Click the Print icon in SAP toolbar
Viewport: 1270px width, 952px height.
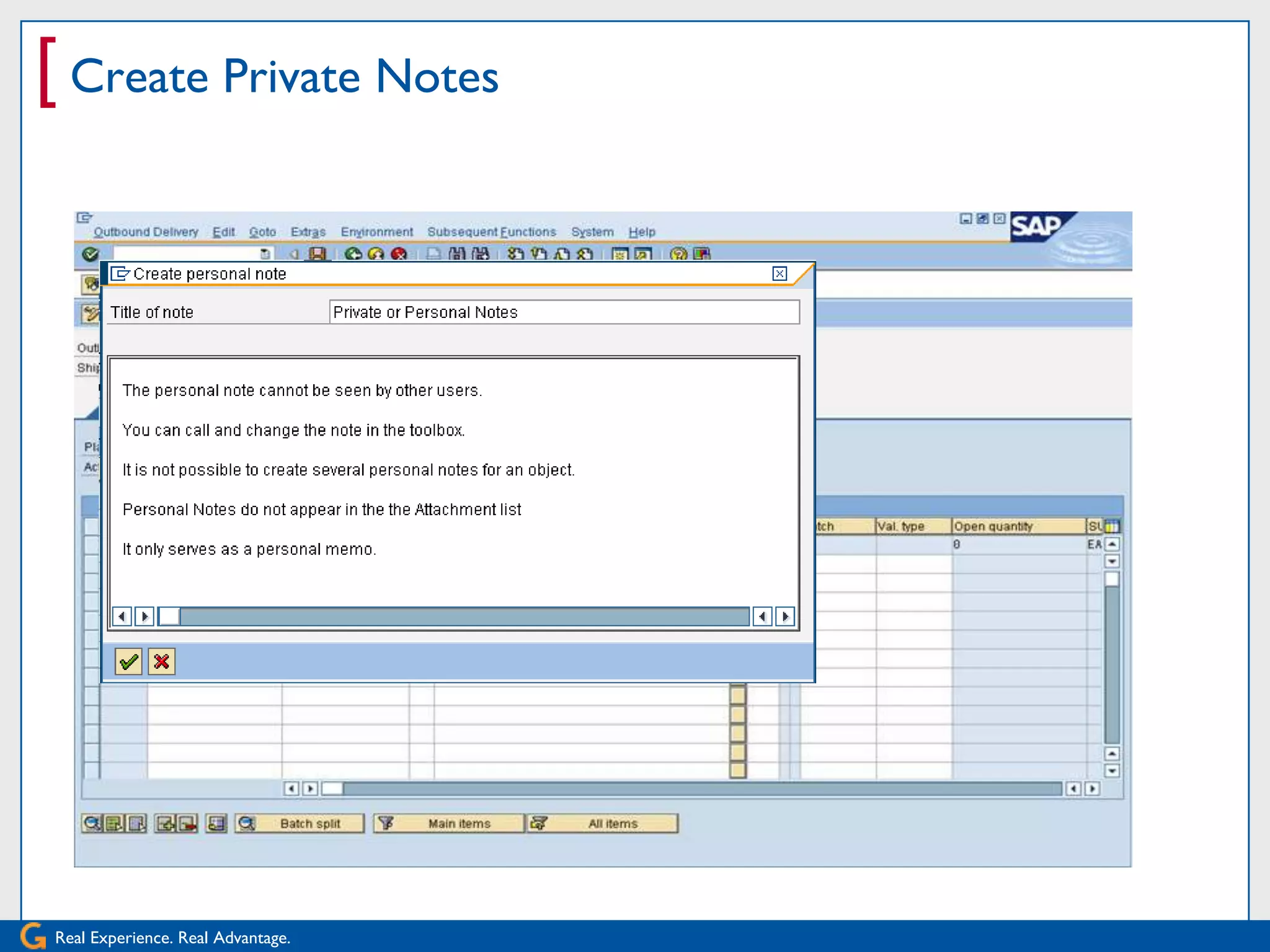[x=434, y=254]
